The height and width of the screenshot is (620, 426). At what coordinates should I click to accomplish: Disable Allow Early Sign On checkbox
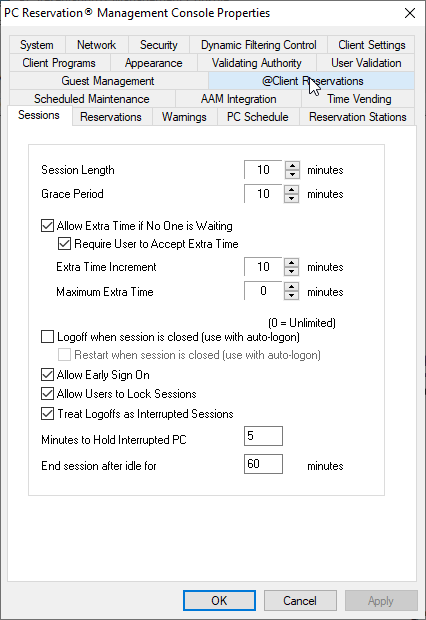(47, 374)
